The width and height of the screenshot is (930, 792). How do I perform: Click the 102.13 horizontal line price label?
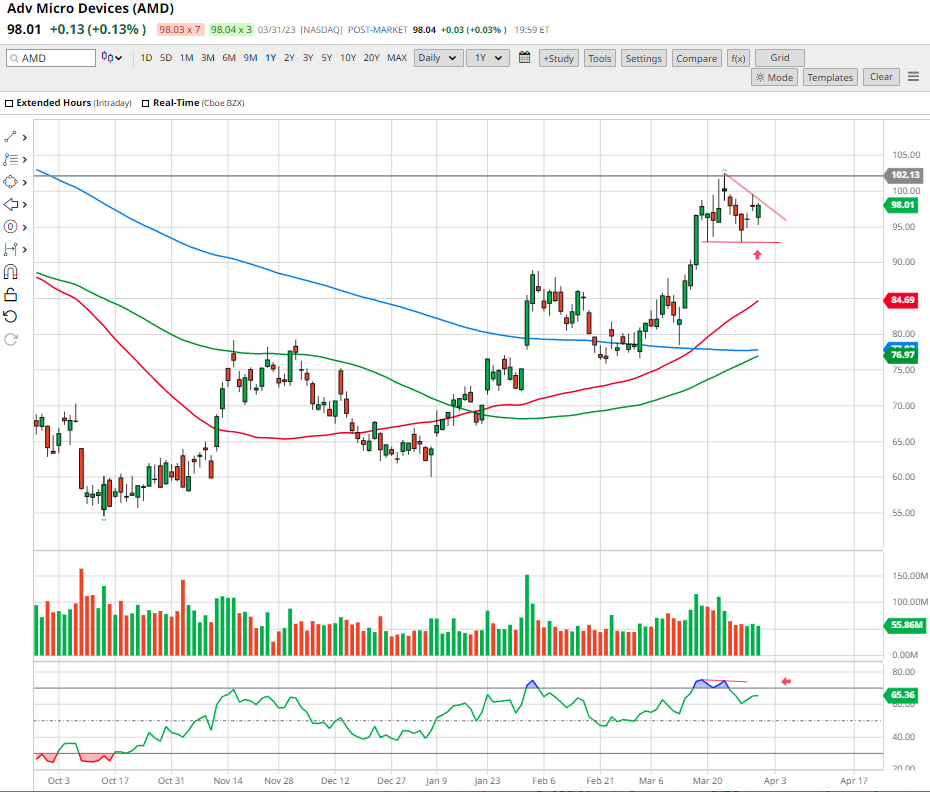tap(903, 174)
